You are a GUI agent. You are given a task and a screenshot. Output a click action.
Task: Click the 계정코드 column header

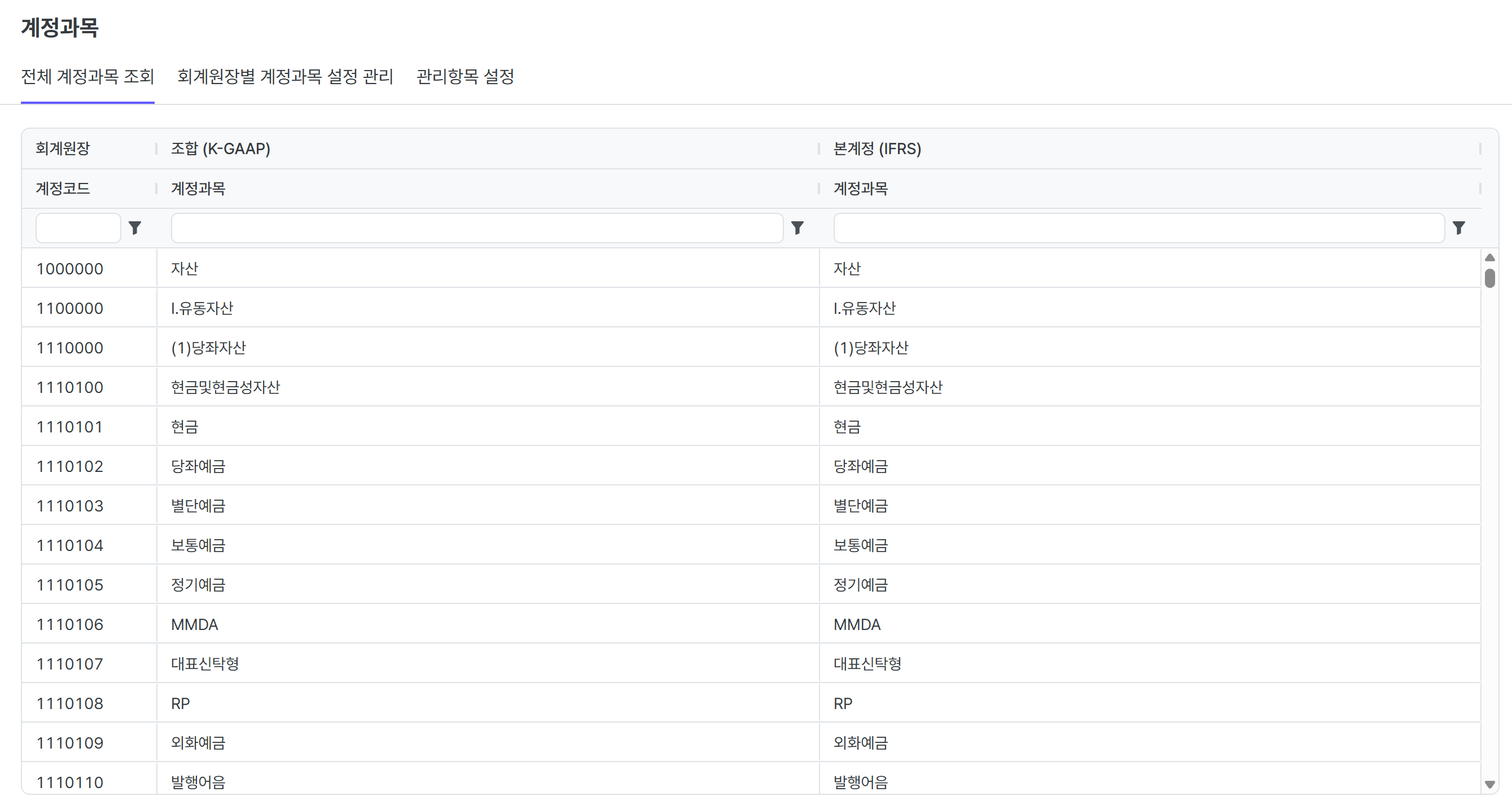63,189
